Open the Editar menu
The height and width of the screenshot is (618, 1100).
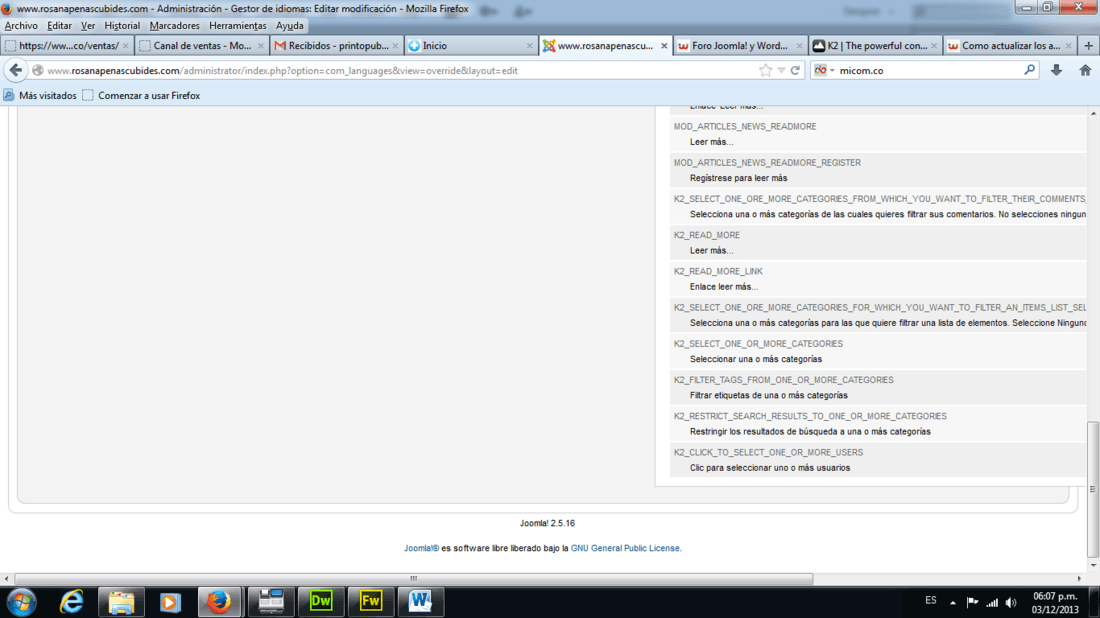(x=59, y=26)
